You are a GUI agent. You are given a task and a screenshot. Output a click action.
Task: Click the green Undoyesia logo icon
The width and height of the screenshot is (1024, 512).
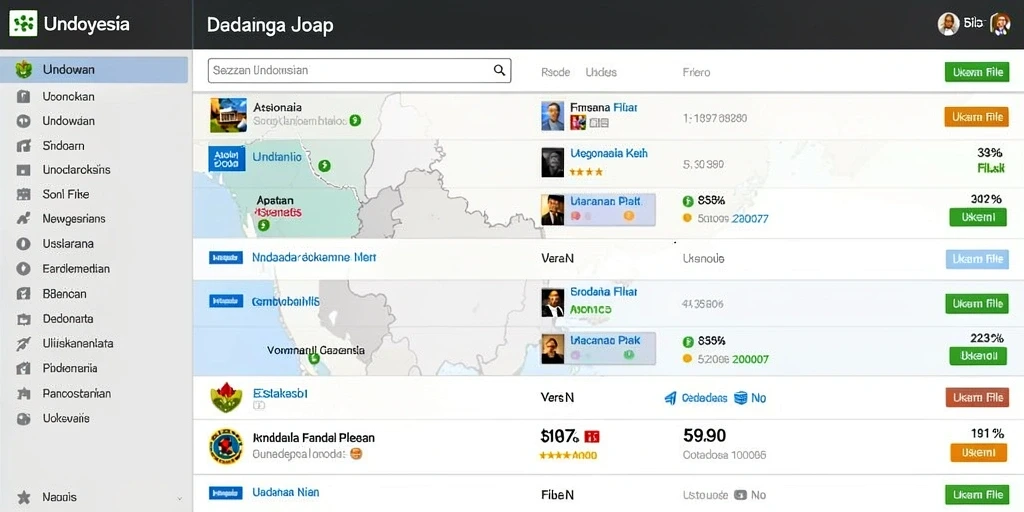point(23,24)
